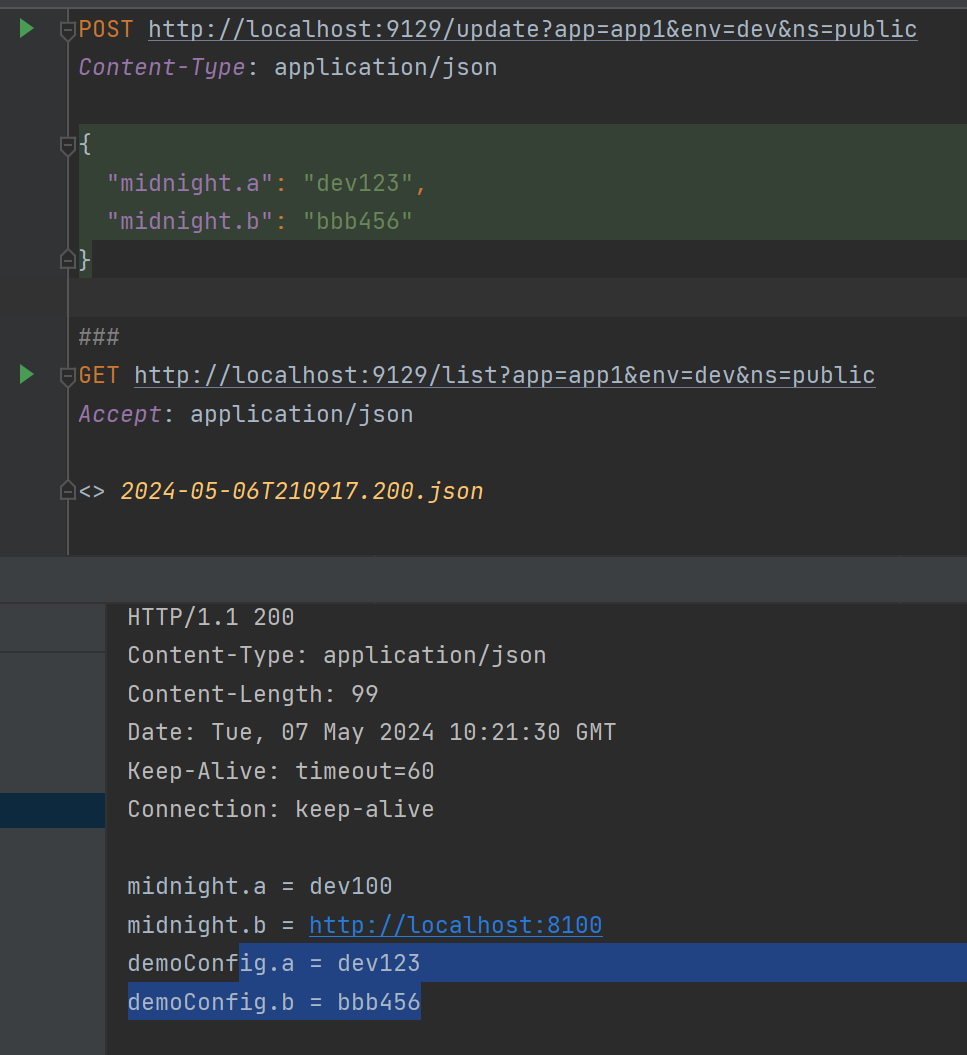
Task: Run the POST update request
Action: 27,28
